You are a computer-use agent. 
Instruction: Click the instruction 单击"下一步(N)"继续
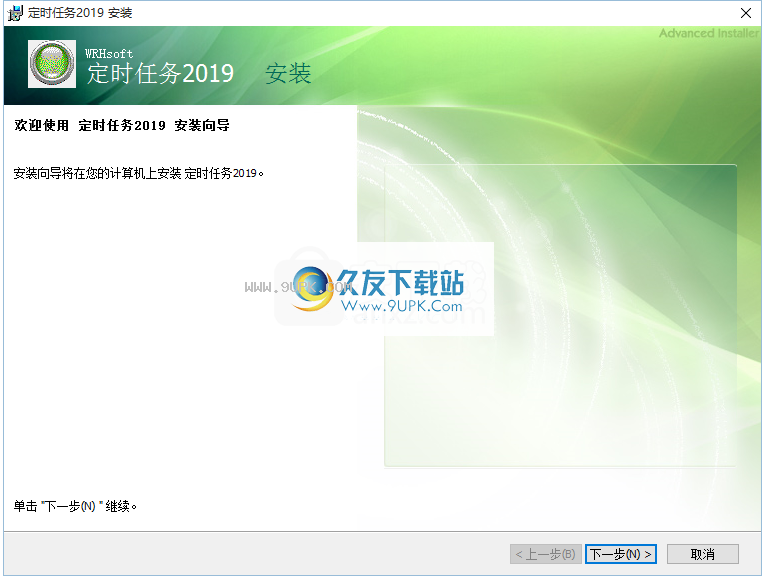(75, 506)
